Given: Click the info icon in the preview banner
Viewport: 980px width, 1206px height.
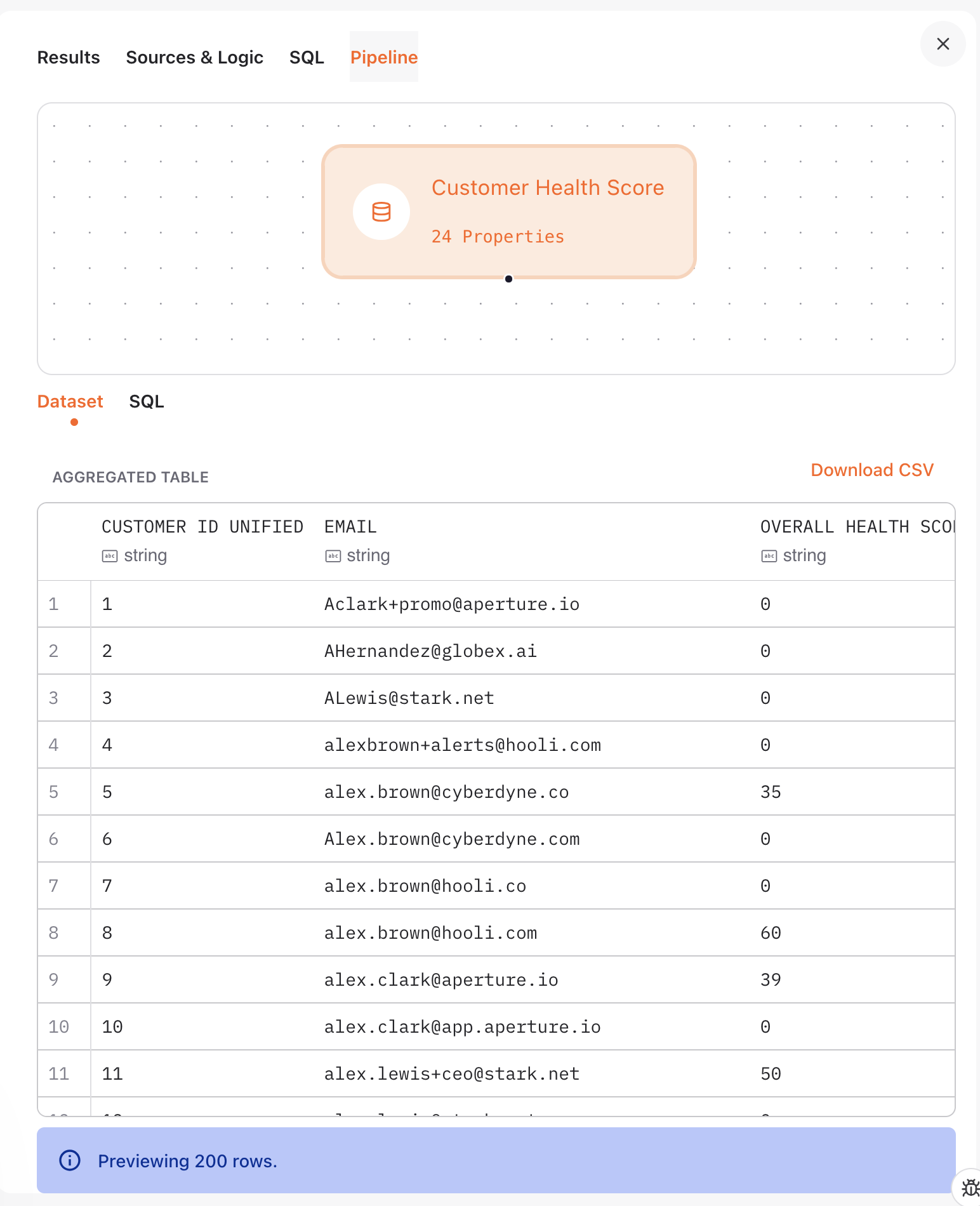Looking at the screenshot, I should point(70,1160).
